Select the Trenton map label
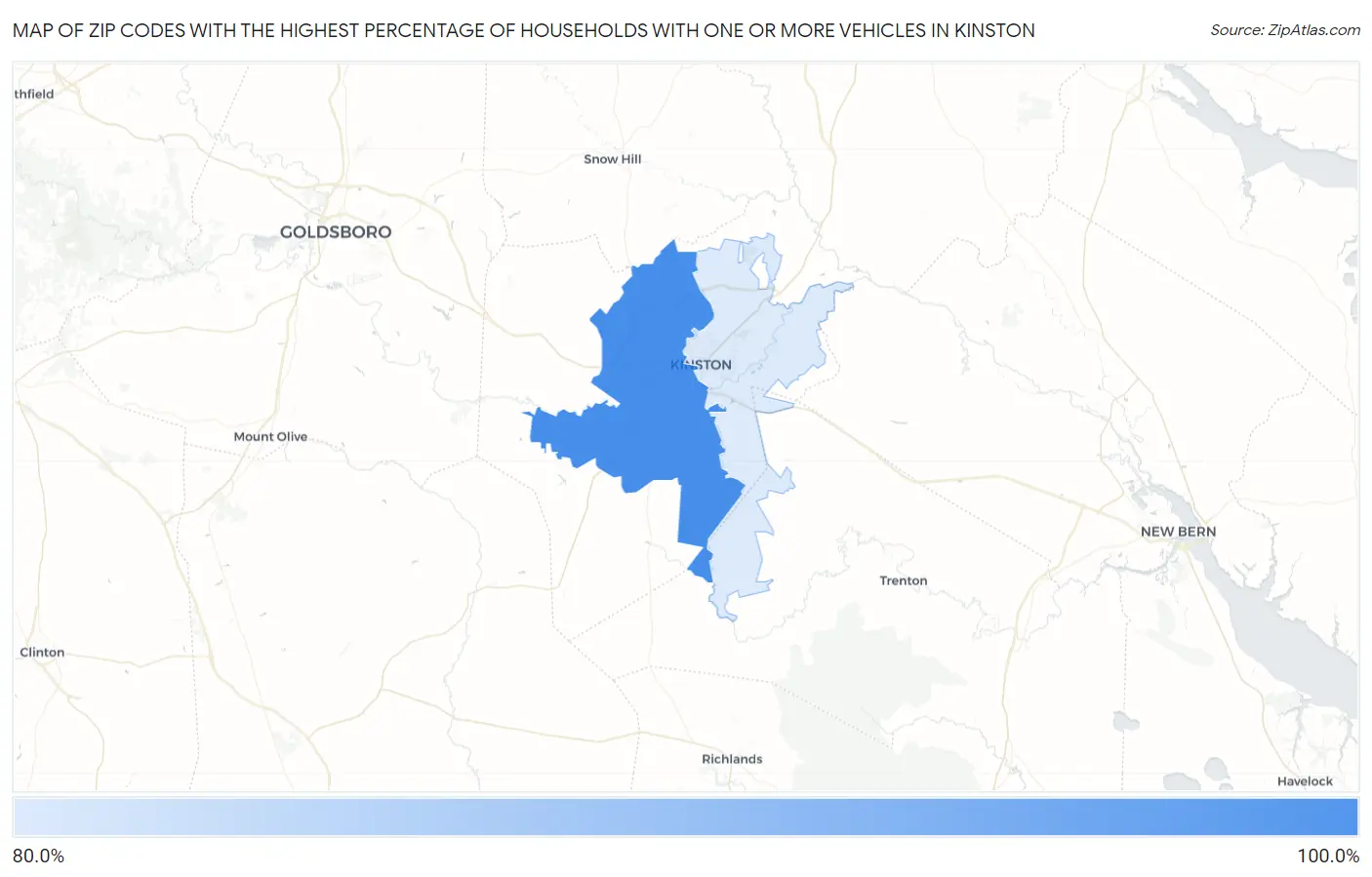 point(904,580)
